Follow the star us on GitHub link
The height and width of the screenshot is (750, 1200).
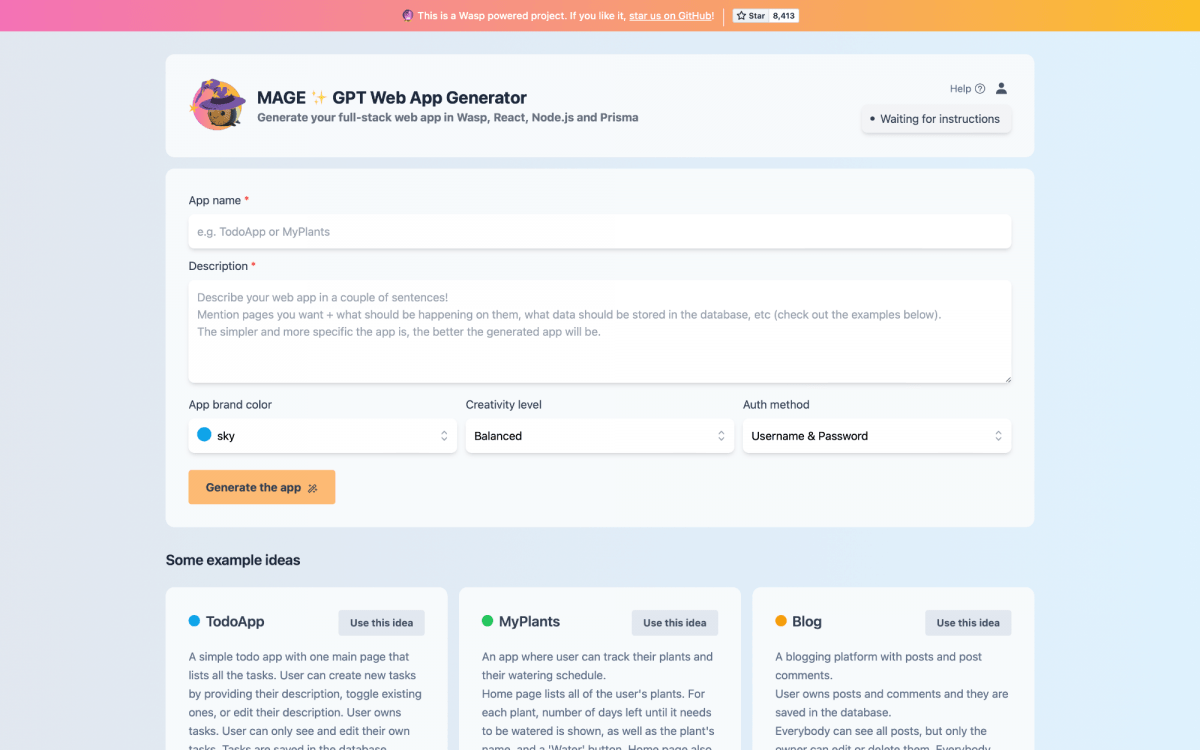pyautogui.click(x=670, y=15)
